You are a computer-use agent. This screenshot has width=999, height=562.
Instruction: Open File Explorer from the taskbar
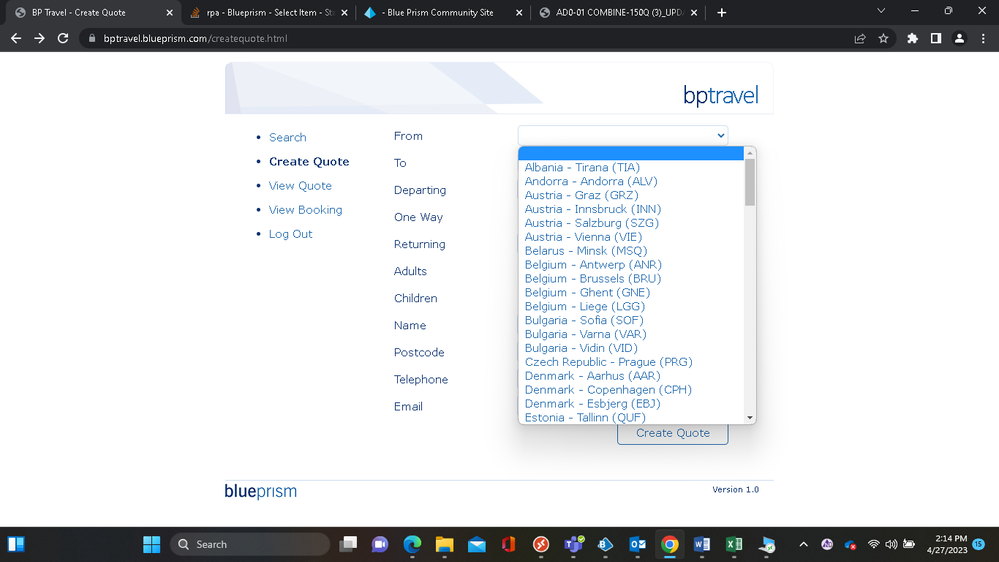(x=444, y=544)
